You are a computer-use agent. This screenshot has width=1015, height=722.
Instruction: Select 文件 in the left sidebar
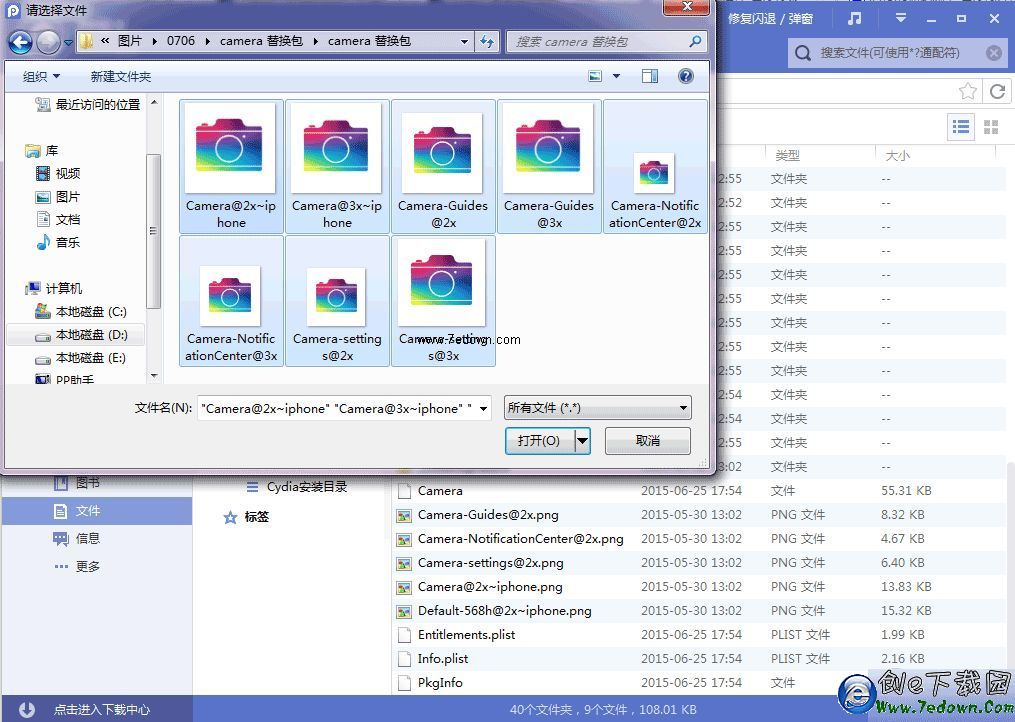(x=88, y=511)
